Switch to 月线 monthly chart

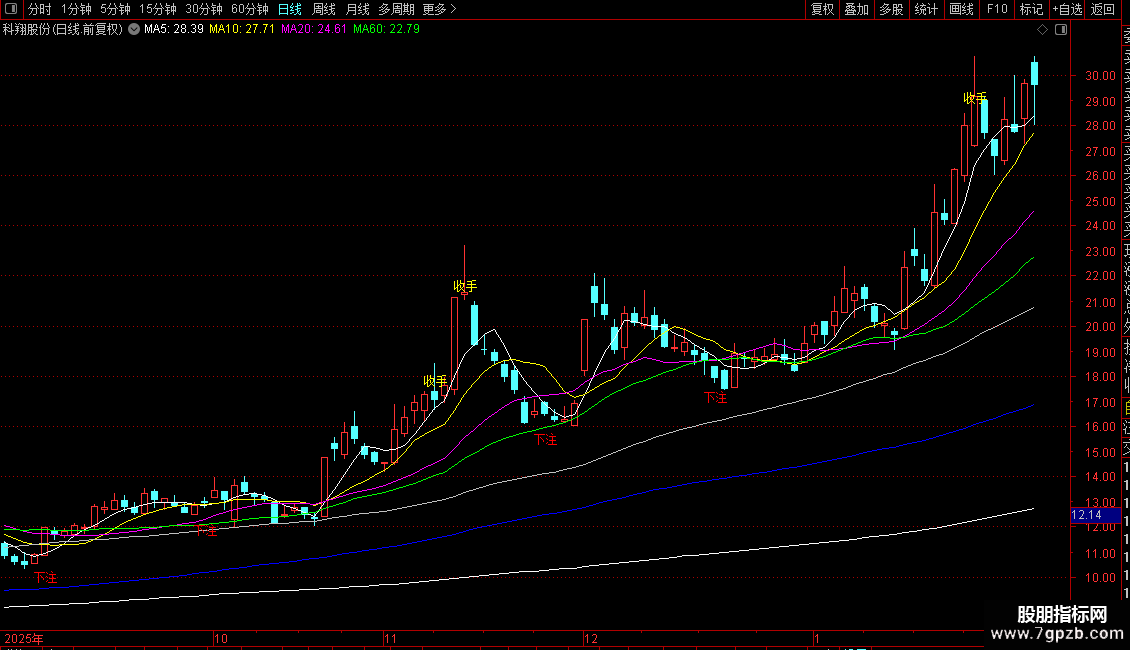click(x=357, y=9)
